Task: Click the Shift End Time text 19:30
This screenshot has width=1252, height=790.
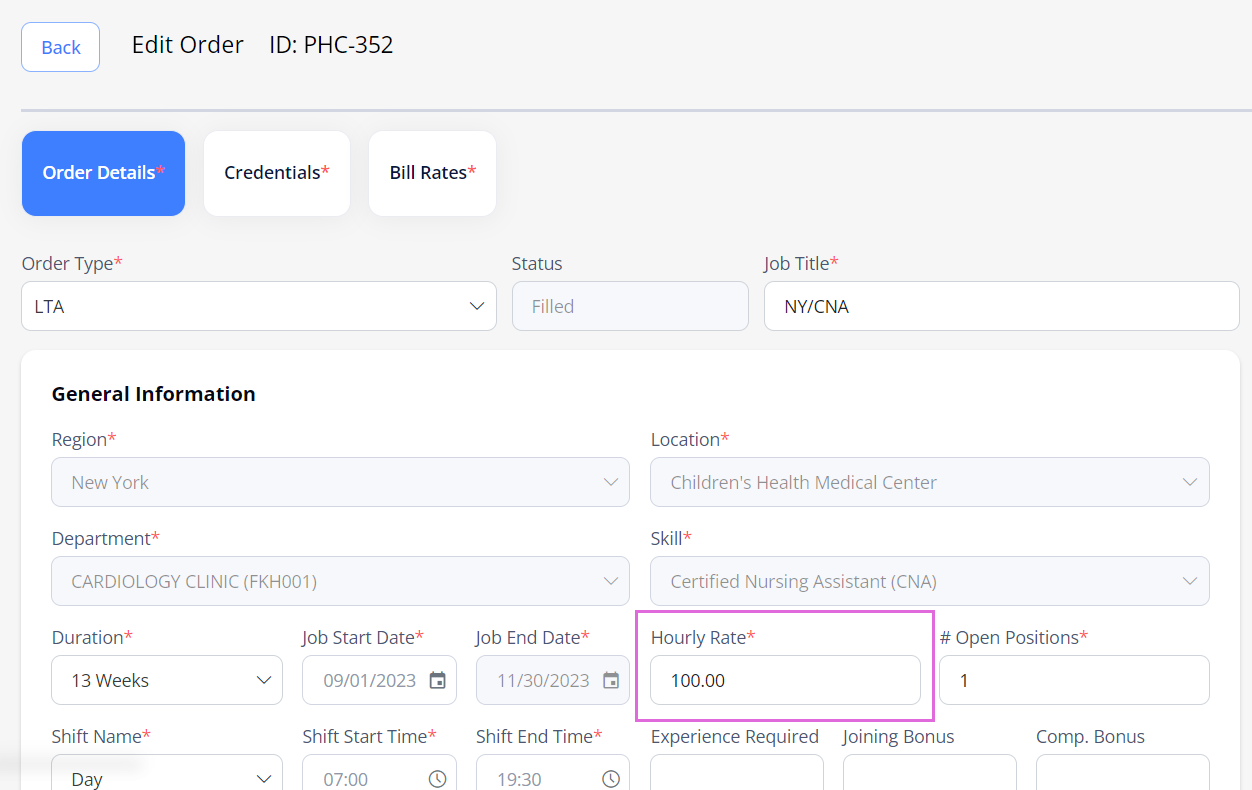Action: [519, 780]
